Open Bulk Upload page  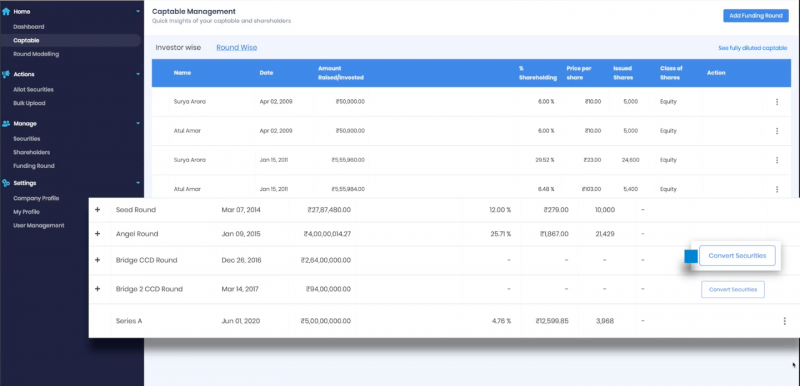(29, 103)
